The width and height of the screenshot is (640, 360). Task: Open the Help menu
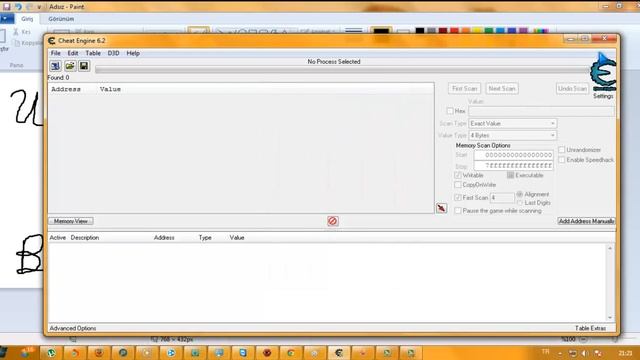click(133, 53)
